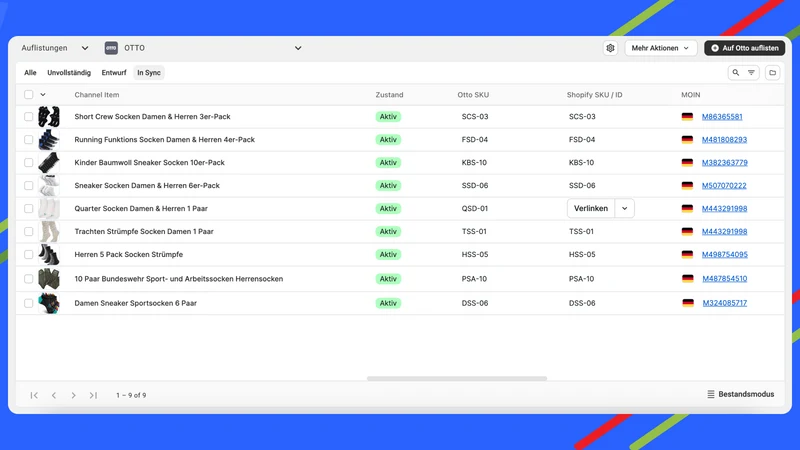Open MOIN link M382363779

(x=724, y=163)
